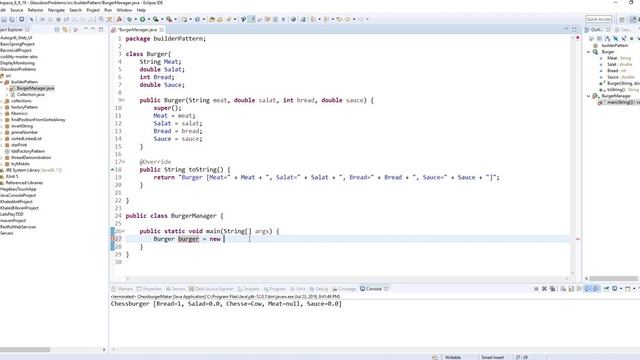Toggle Scroll Lock in Console toolbar
Image resolution: width=640 pixels, height=360 pixels.
pyautogui.click(x=571, y=289)
